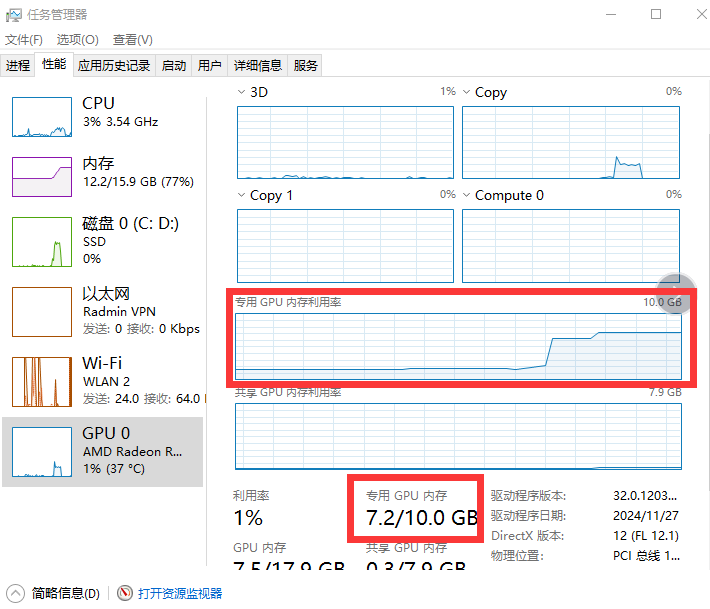710x609 pixels.
Task: Select the CPU performance graph thumbnail
Action: [x=41, y=117]
